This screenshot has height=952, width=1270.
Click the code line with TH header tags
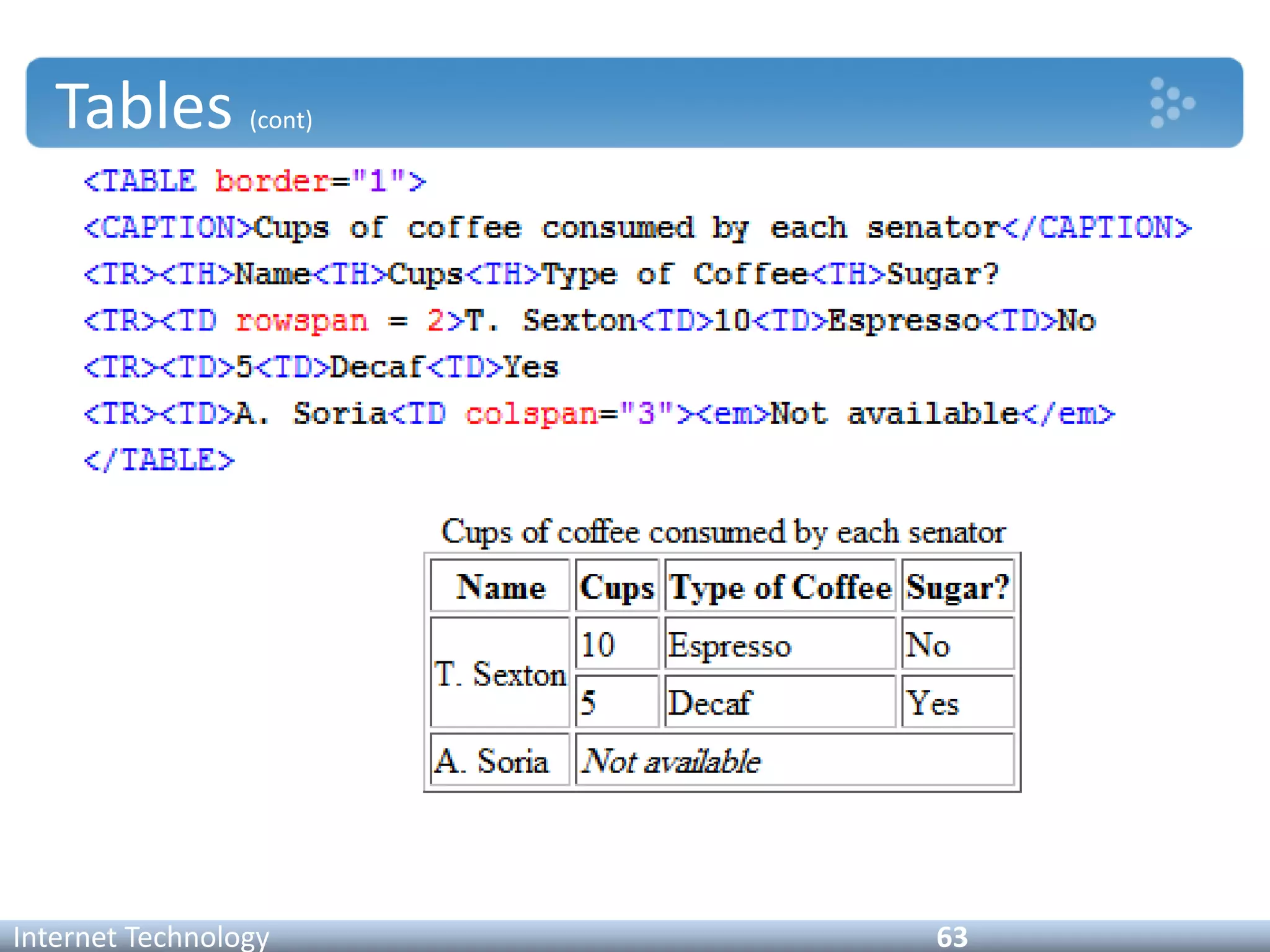coord(541,275)
